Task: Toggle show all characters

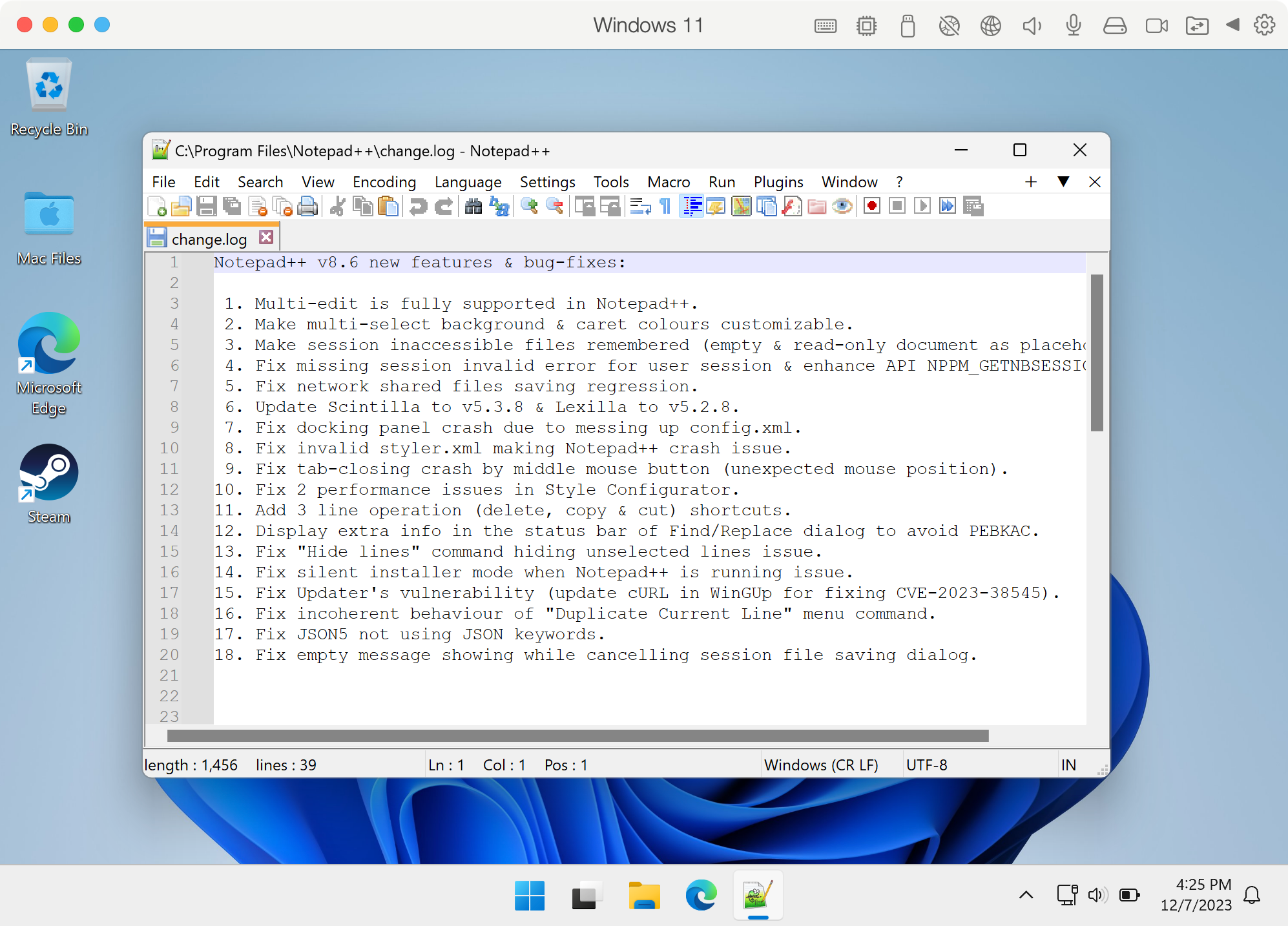Action: [665, 206]
